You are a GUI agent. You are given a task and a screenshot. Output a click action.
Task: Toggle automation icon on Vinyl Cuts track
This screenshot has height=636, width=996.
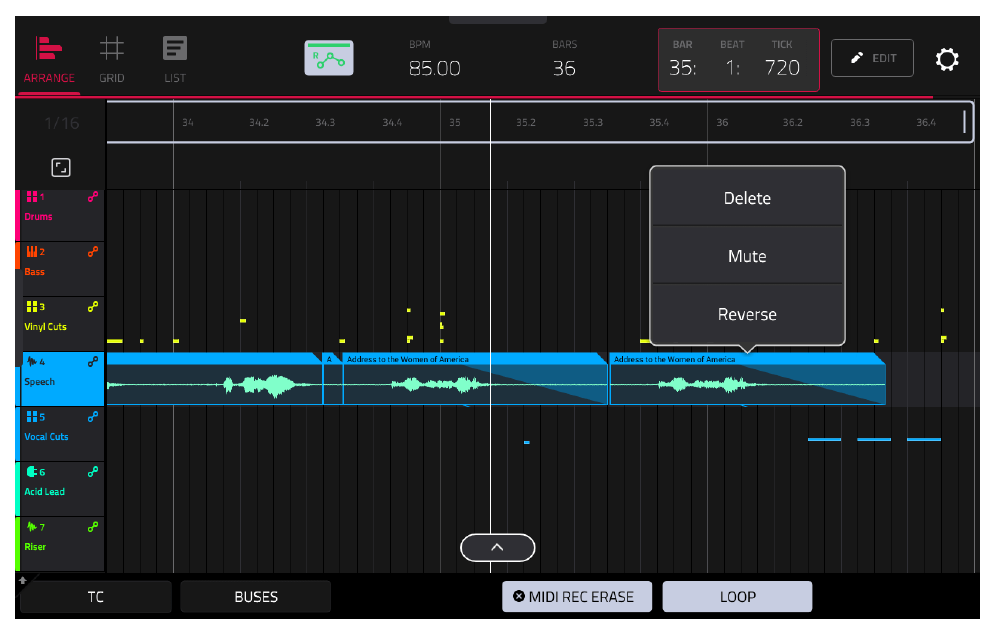pyautogui.click(x=93, y=307)
